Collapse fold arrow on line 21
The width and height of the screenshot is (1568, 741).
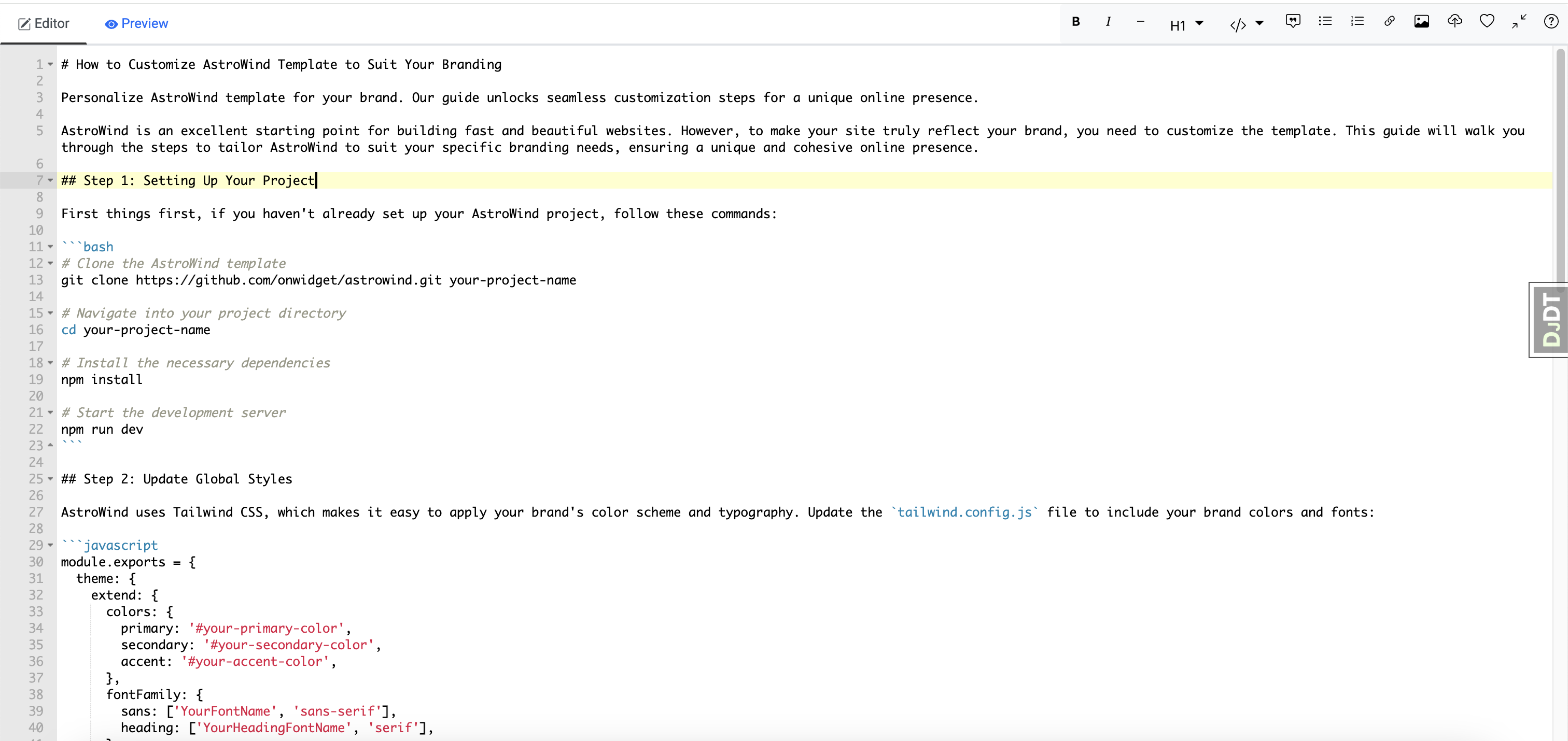(50, 413)
